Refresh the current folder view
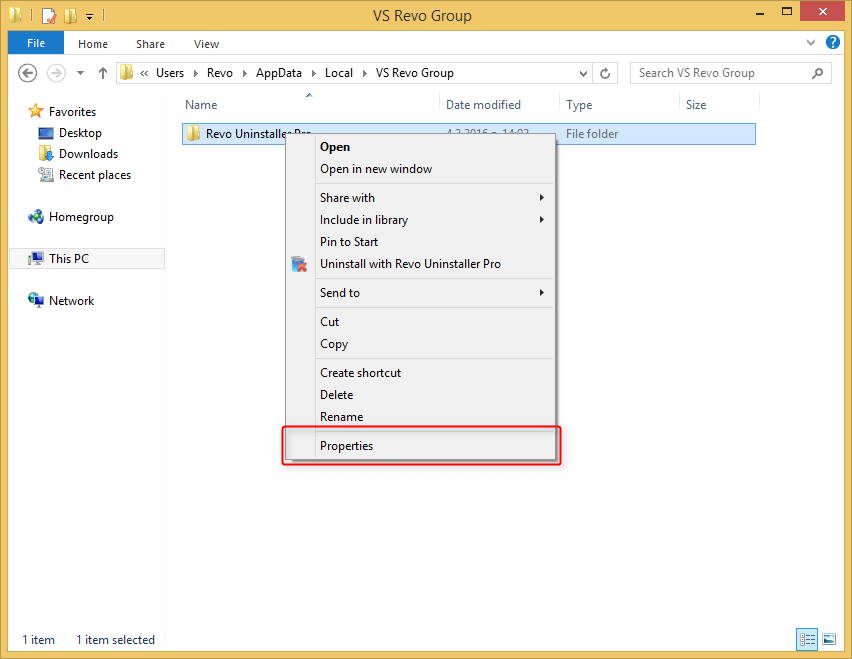852x659 pixels. tap(605, 73)
